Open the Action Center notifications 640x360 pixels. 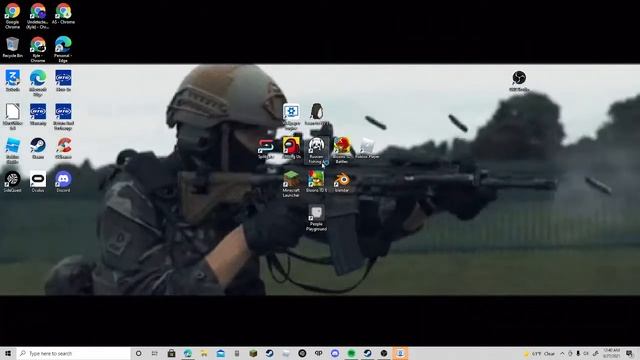[x=629, y=353]
